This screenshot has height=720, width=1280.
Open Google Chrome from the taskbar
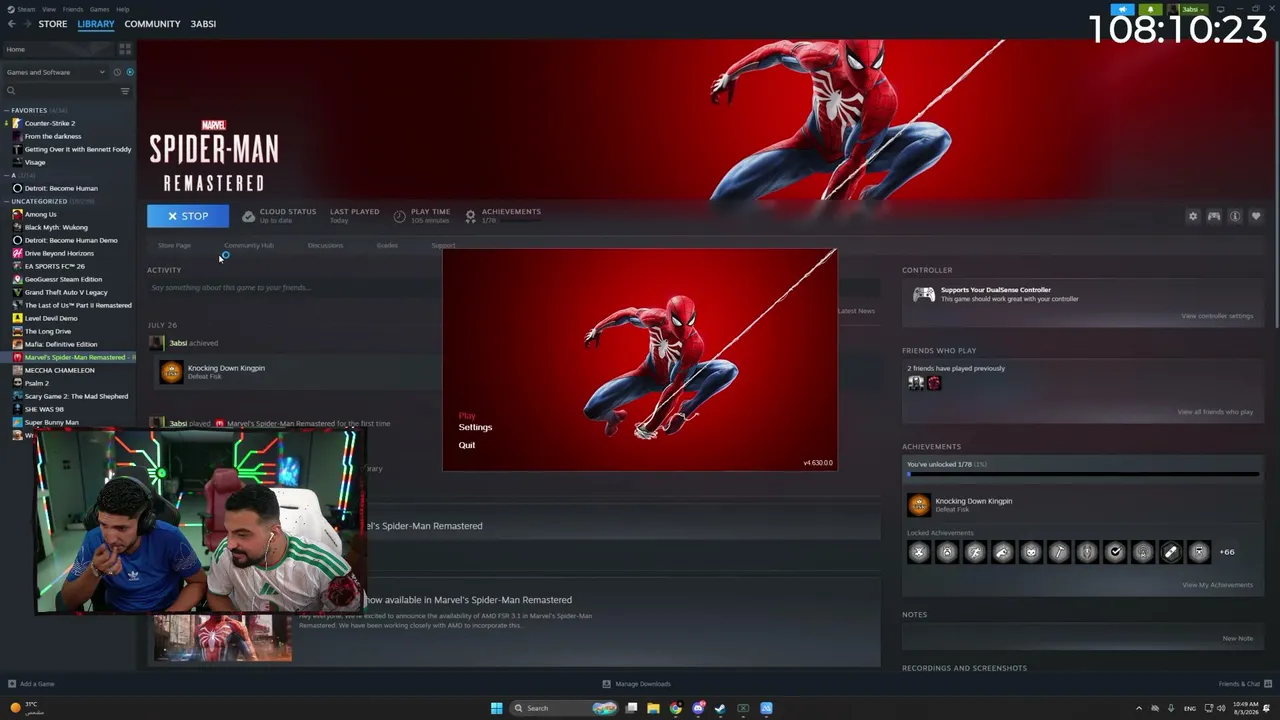[x=676, y=708]
